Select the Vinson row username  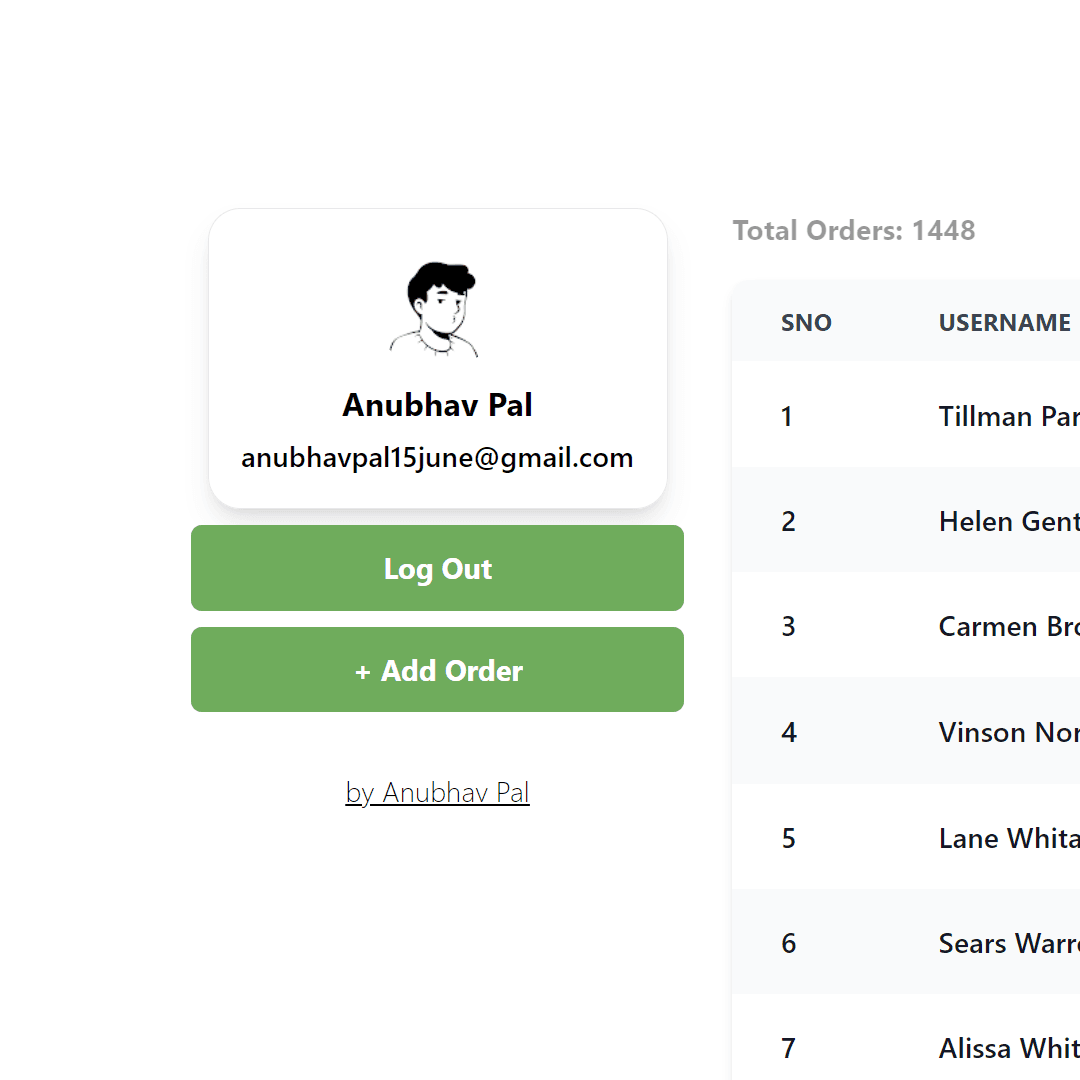1009,732
